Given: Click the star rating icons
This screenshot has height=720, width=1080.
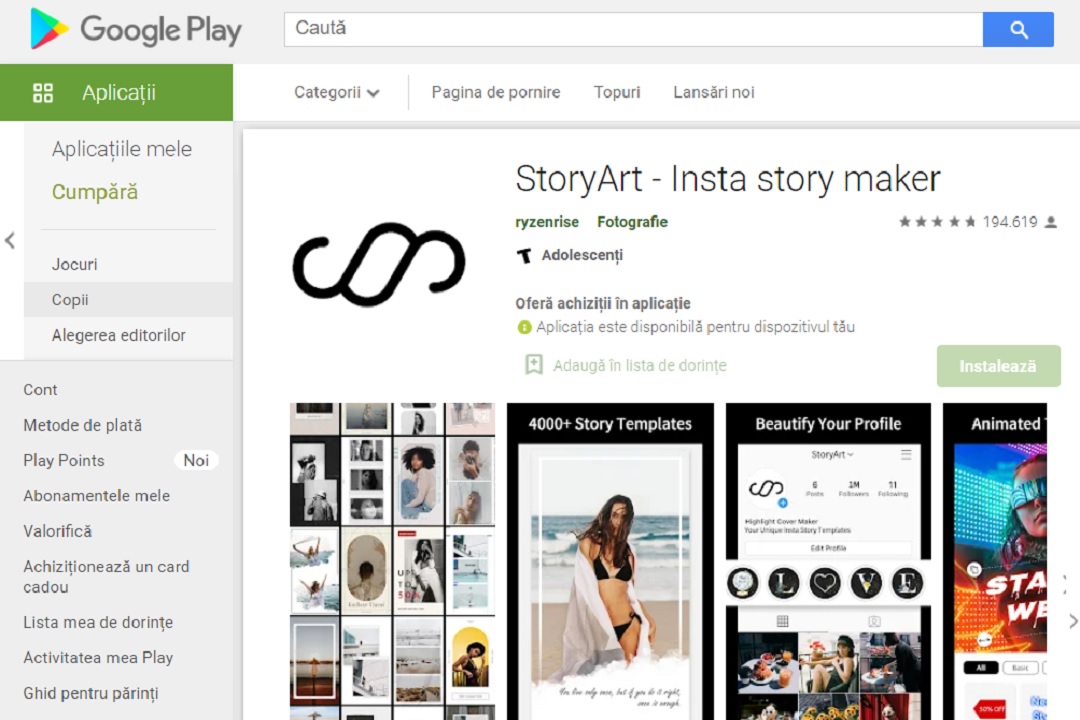Looking at the screenshot, I should pyautogui.click(x=937, y=222).
